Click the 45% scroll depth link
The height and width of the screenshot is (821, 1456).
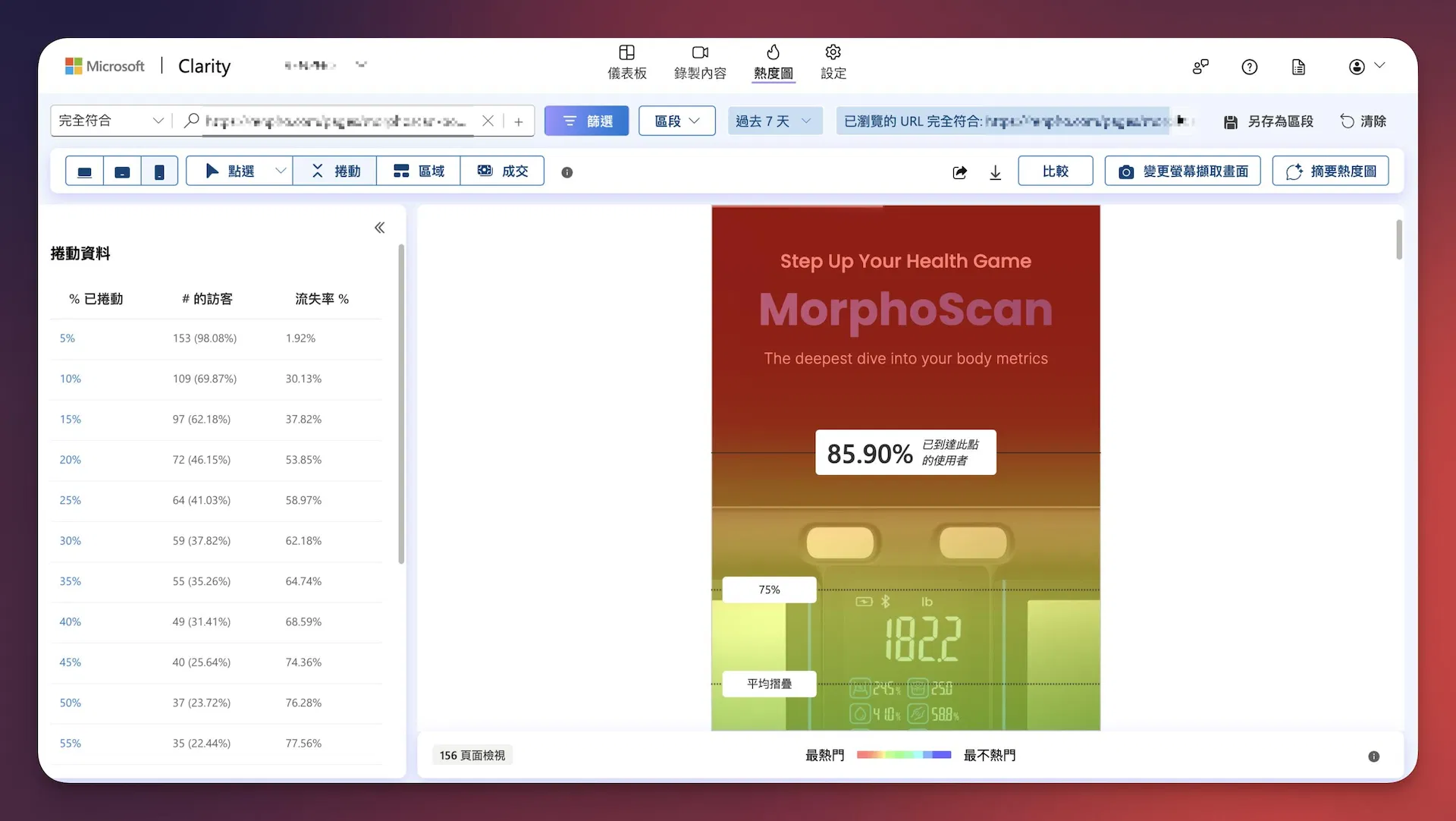pos(71,662)
